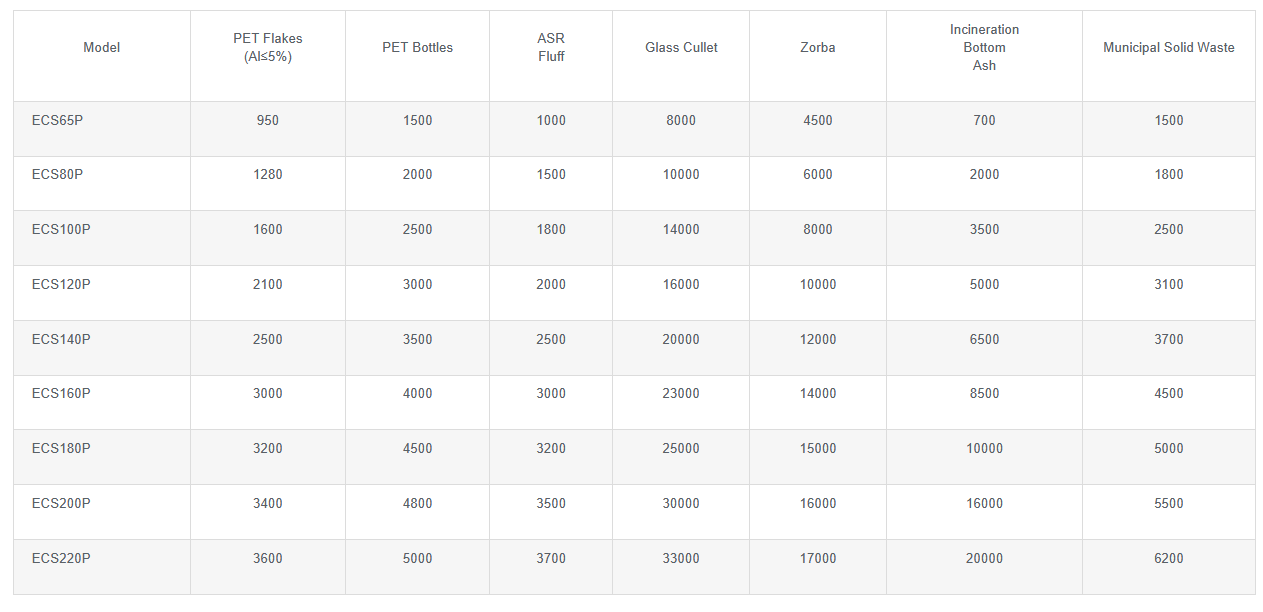
Task: Click the ECS160P model cell
Action: click(x=61, y=394)
